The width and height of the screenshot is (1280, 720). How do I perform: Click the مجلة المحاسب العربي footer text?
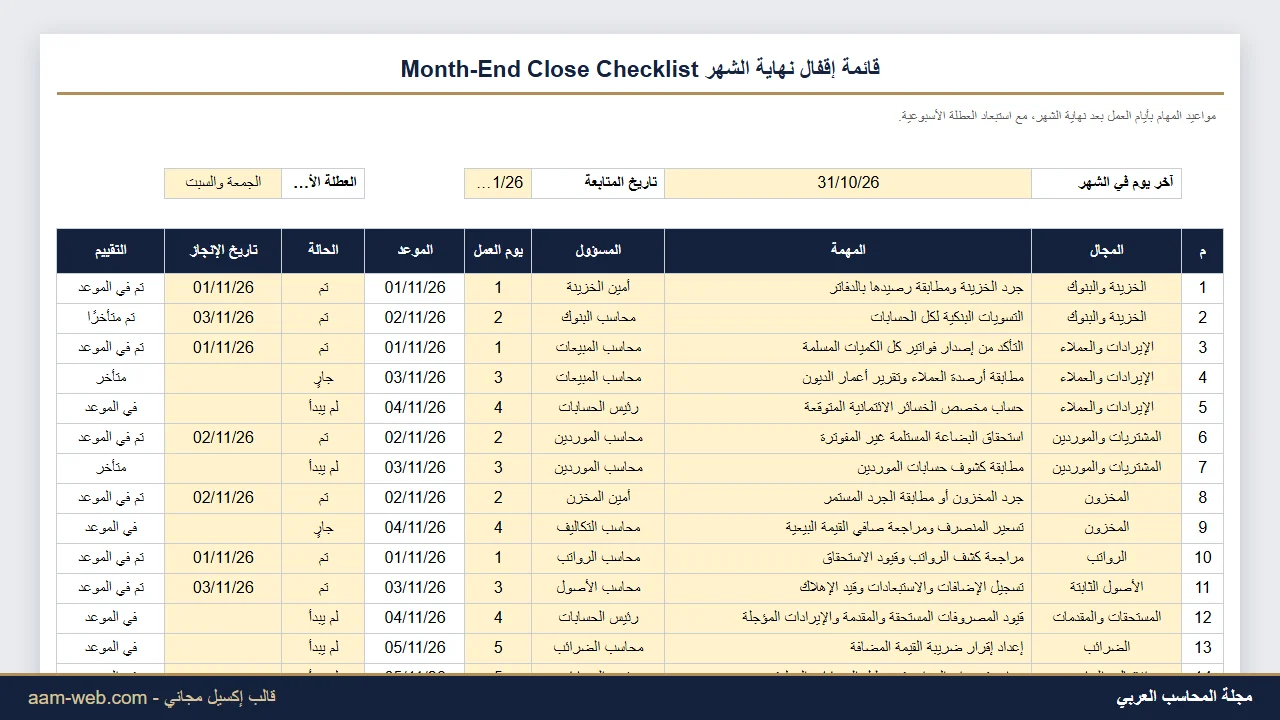pos(1184,697)
